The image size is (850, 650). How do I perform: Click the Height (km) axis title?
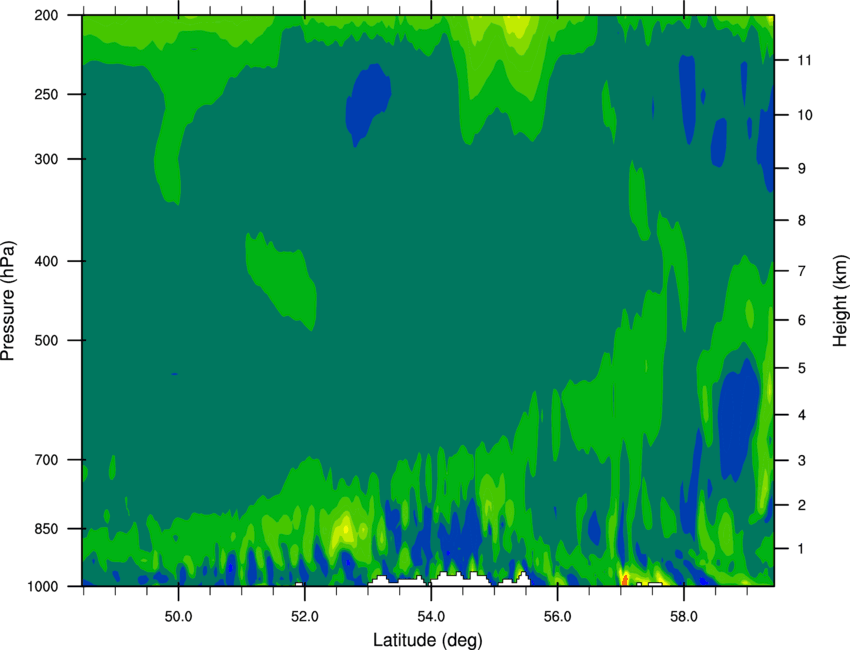click(840, 300)
